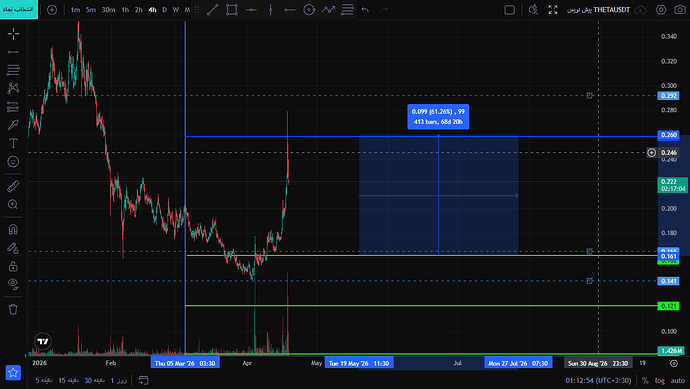
Task: Open time zone menu 01:12:54 (UTC+3:30)
Action: tap(598, 381)
